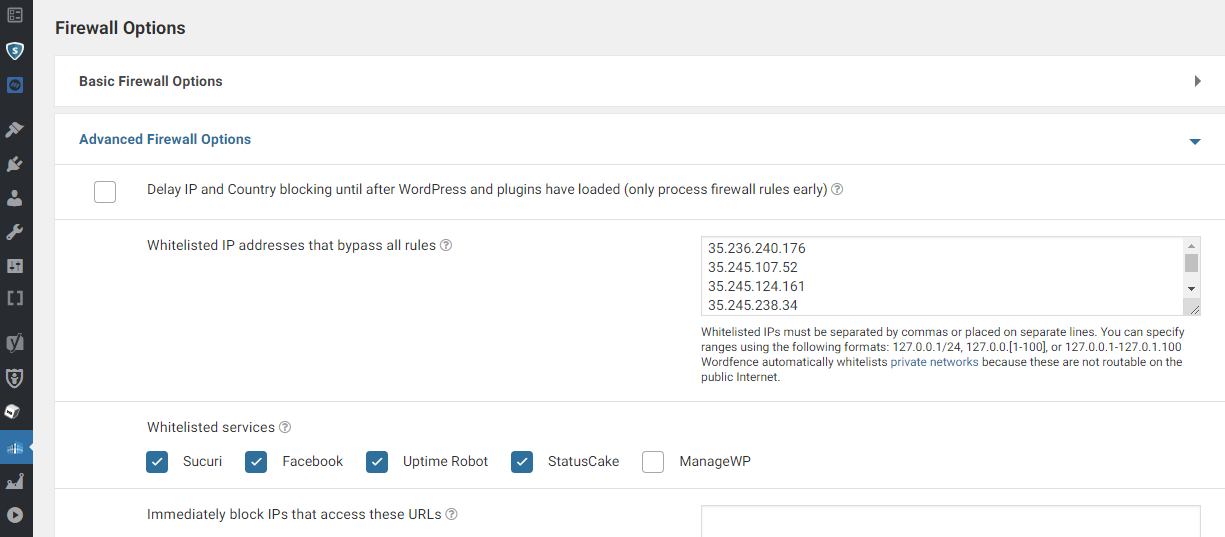Open the private networks link
Viewport: 1225px width, 537px height.
point(934,362)
